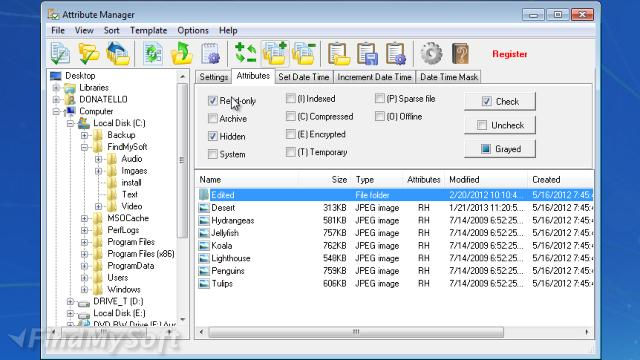Click the folder tree vertical scrollbar thumb
This screenshot has width=640, height=360.
pos(182,160)
